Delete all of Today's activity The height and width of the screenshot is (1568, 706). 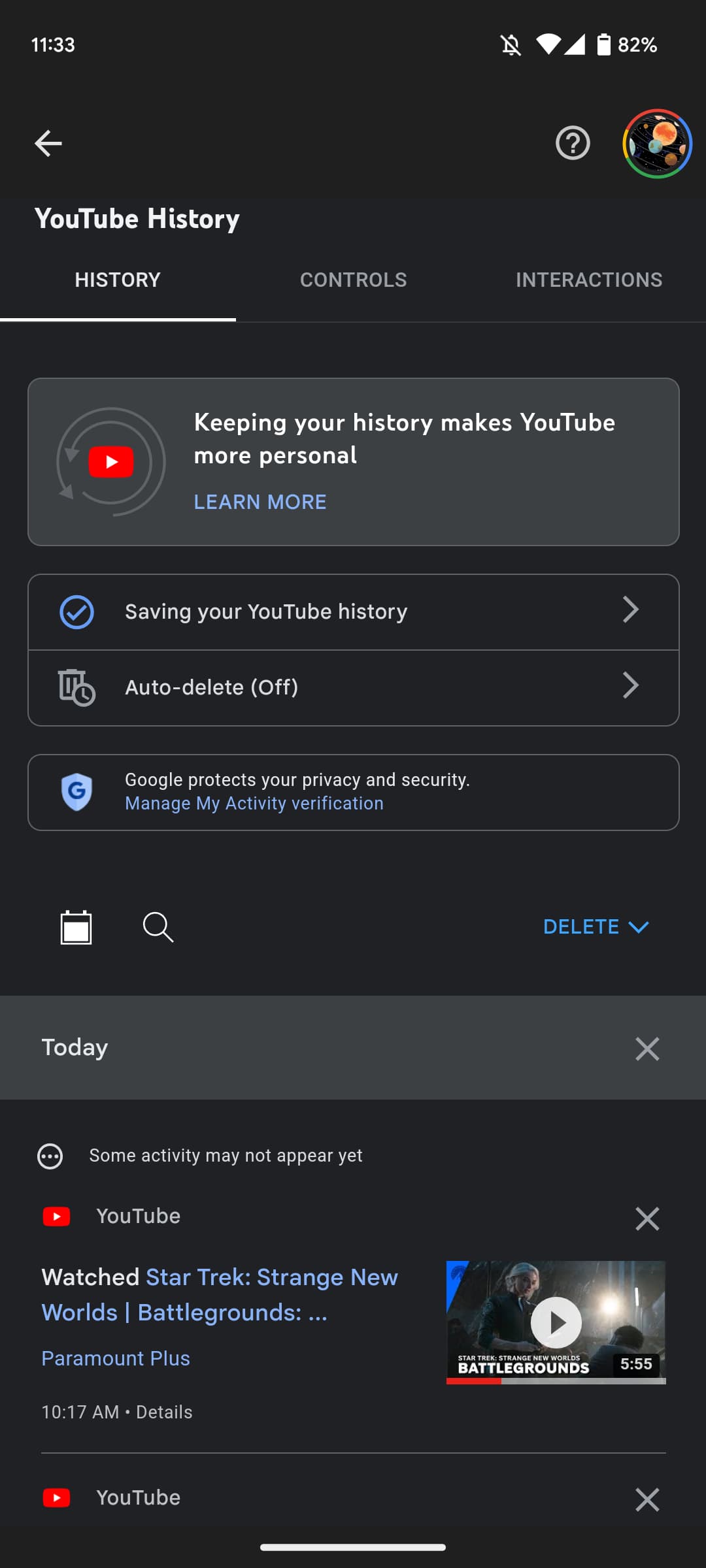pos(647,1049)
